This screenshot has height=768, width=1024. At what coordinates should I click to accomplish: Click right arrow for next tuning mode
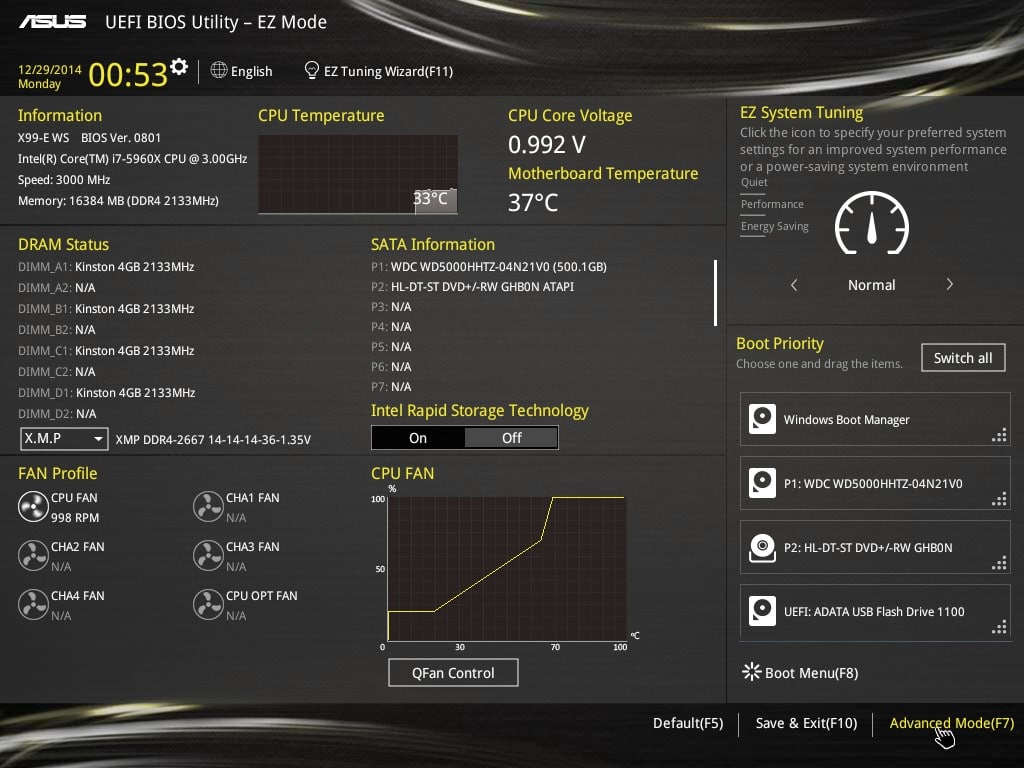[950, 284]
